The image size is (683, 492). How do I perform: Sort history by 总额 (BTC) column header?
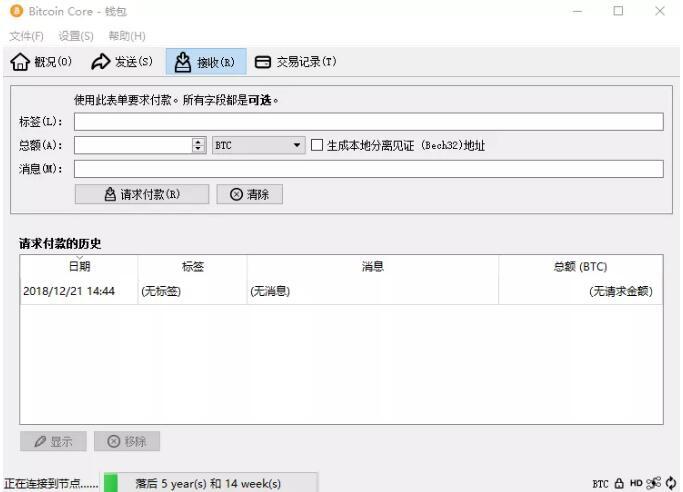click(580, 266)
